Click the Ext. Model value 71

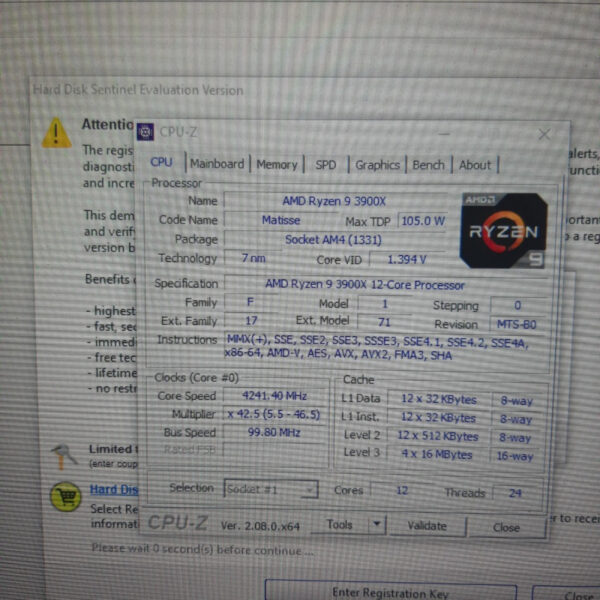pyautogui.click(x=384, y=322)
